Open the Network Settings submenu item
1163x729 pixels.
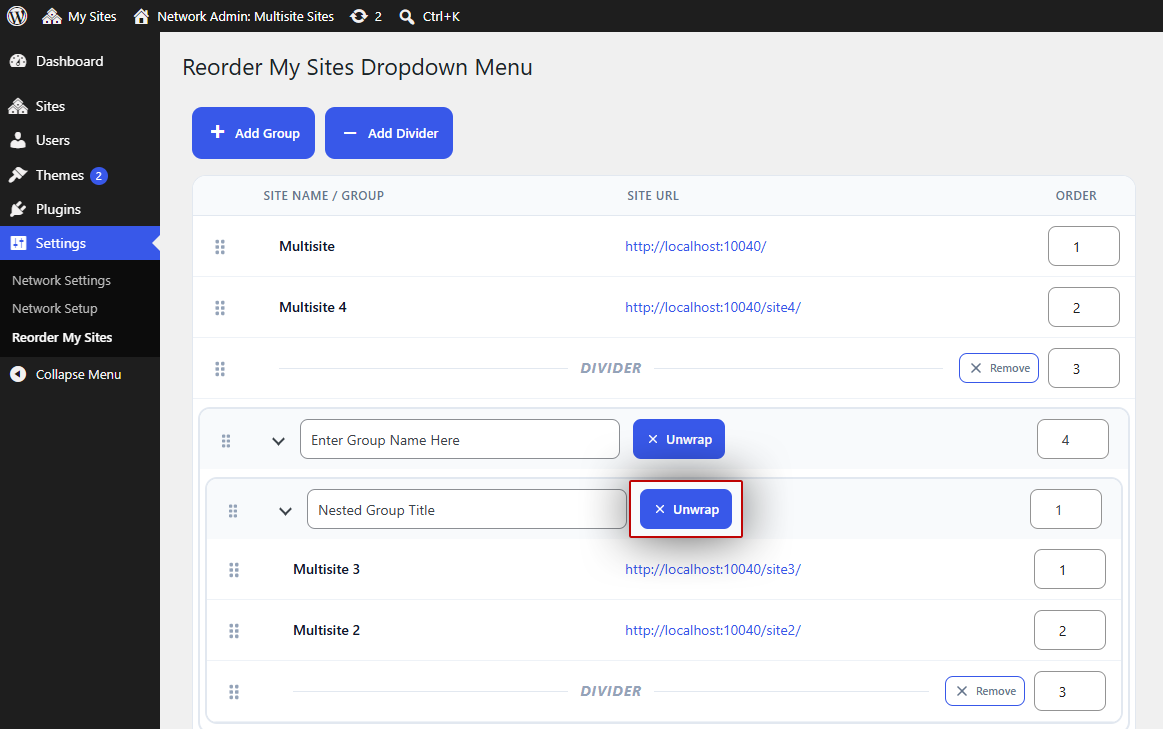(61, 280)
